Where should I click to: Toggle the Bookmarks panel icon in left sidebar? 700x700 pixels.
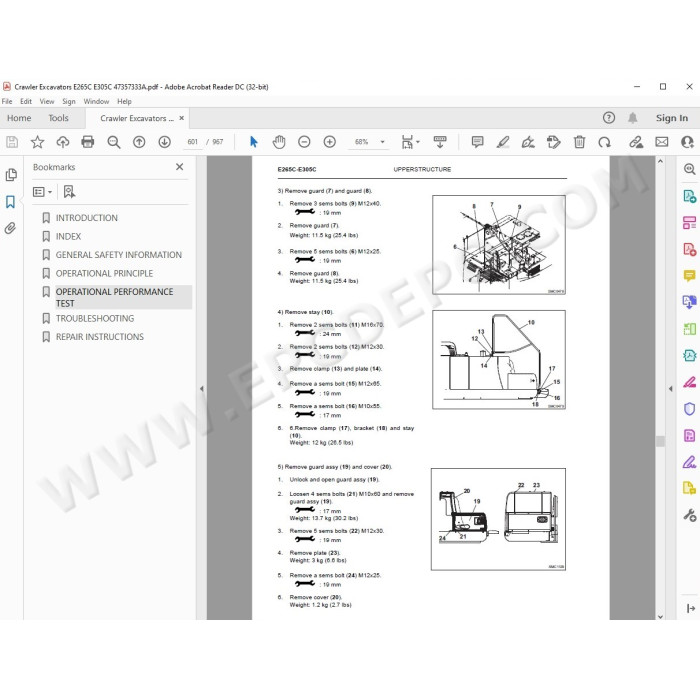11,202
